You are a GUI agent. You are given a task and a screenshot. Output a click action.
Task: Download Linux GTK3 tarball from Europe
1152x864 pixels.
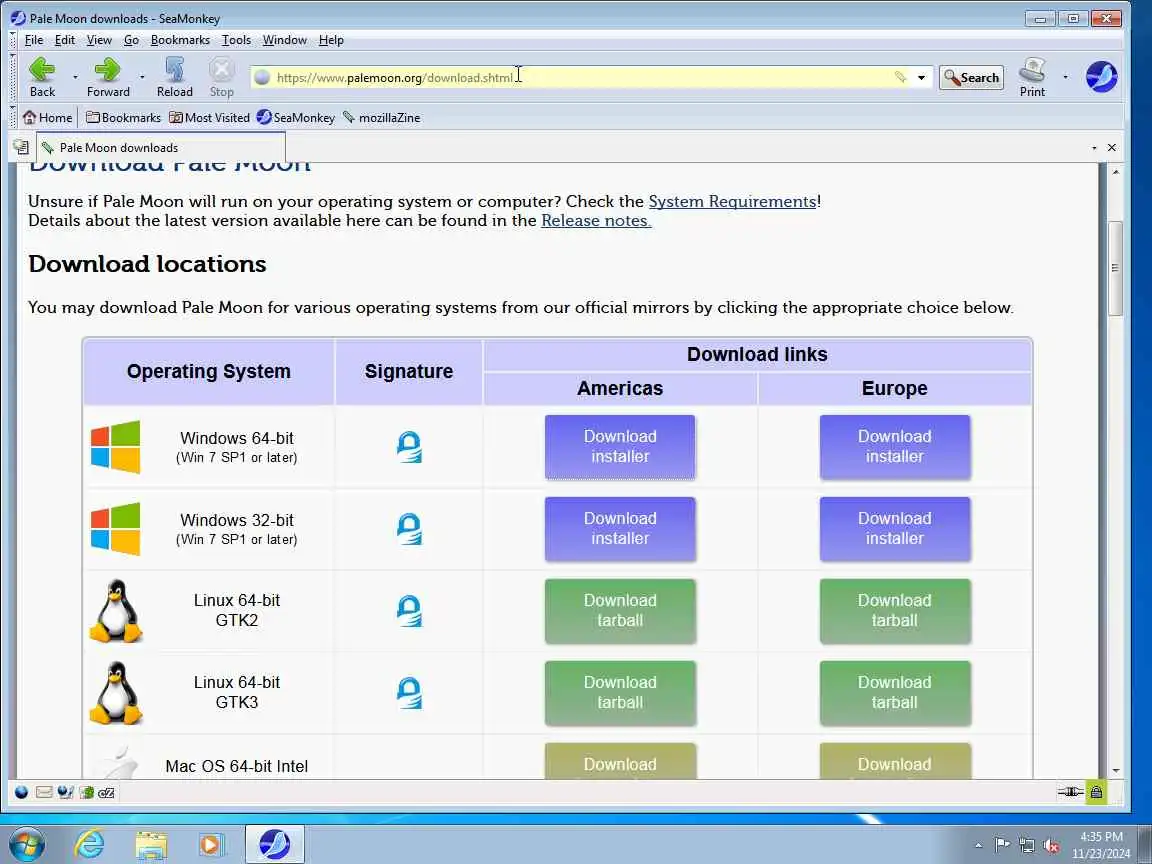coord(895,694)
